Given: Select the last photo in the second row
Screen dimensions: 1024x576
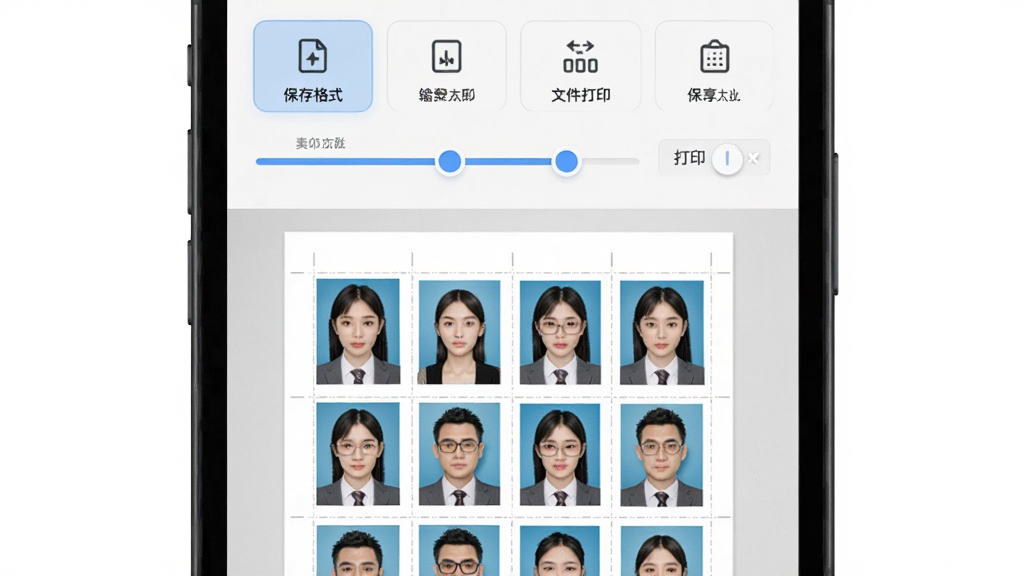Looking at the screenshot, I should coord(662,455).
